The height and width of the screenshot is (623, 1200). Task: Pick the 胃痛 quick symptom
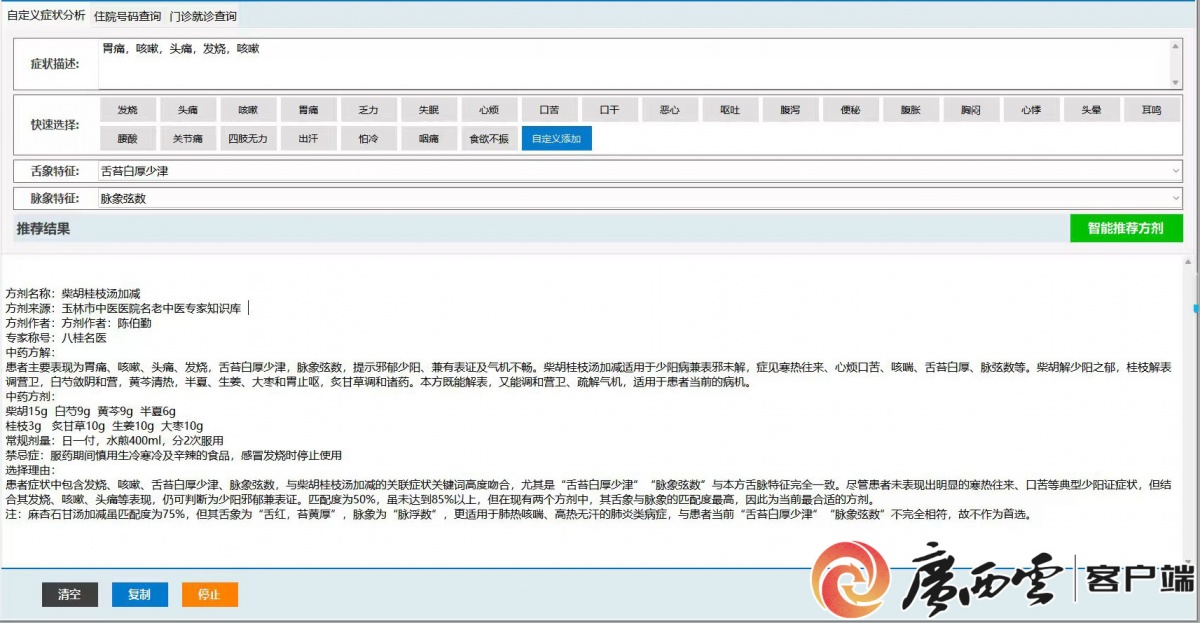308,110
